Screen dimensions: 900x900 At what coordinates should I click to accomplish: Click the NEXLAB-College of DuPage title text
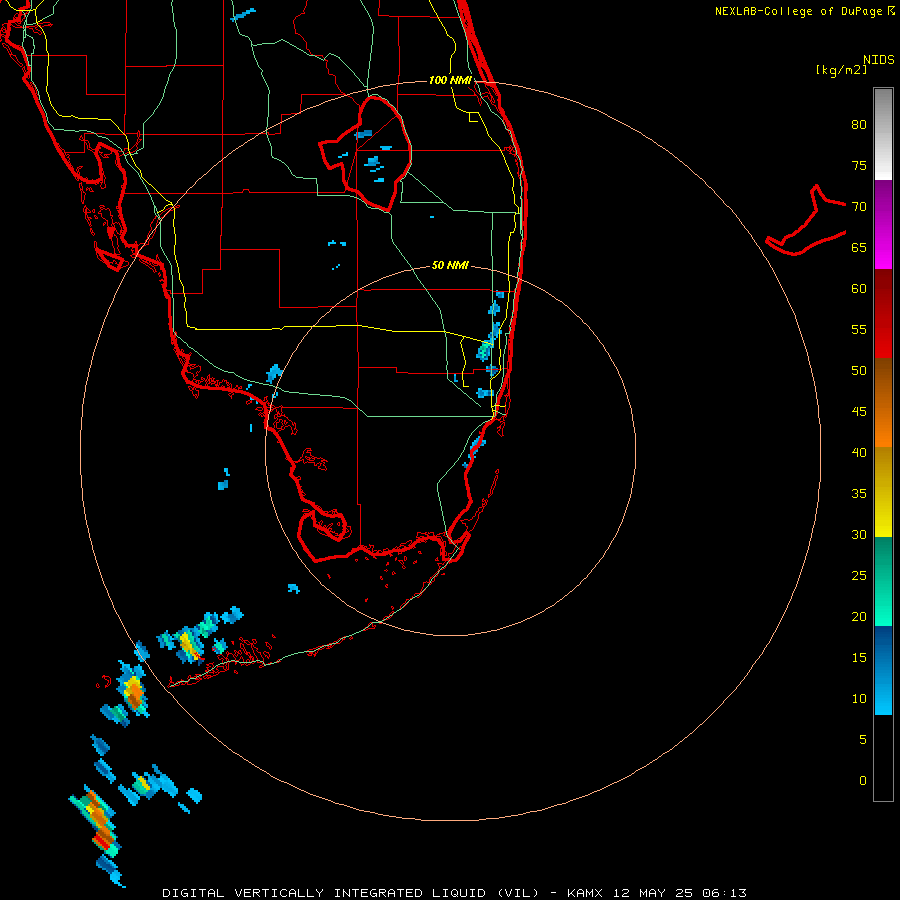(x=800, y=11)
